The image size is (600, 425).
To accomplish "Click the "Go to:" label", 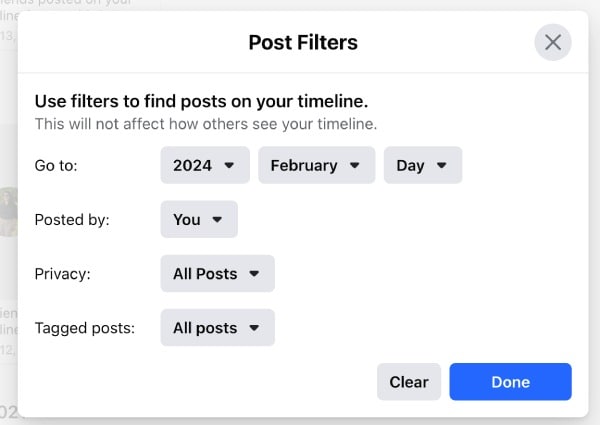I will (56, 166).
